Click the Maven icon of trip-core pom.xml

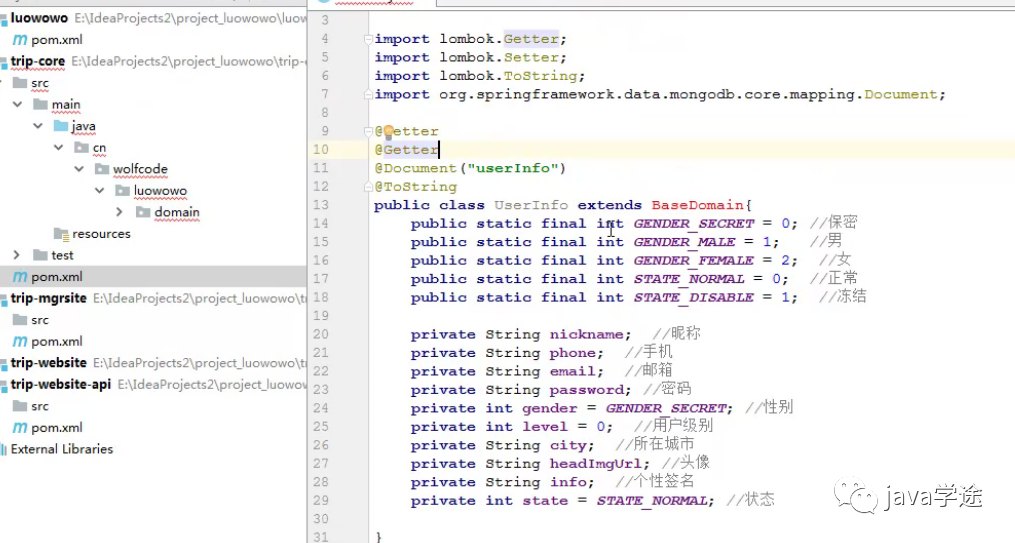[x=18, y=277]
